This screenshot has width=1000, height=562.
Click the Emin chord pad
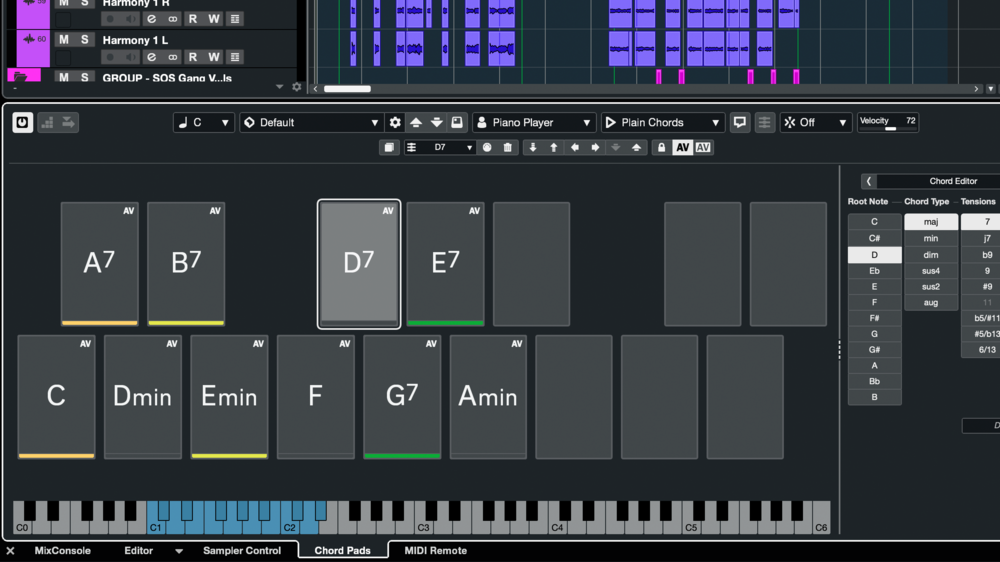coord(229,397)
